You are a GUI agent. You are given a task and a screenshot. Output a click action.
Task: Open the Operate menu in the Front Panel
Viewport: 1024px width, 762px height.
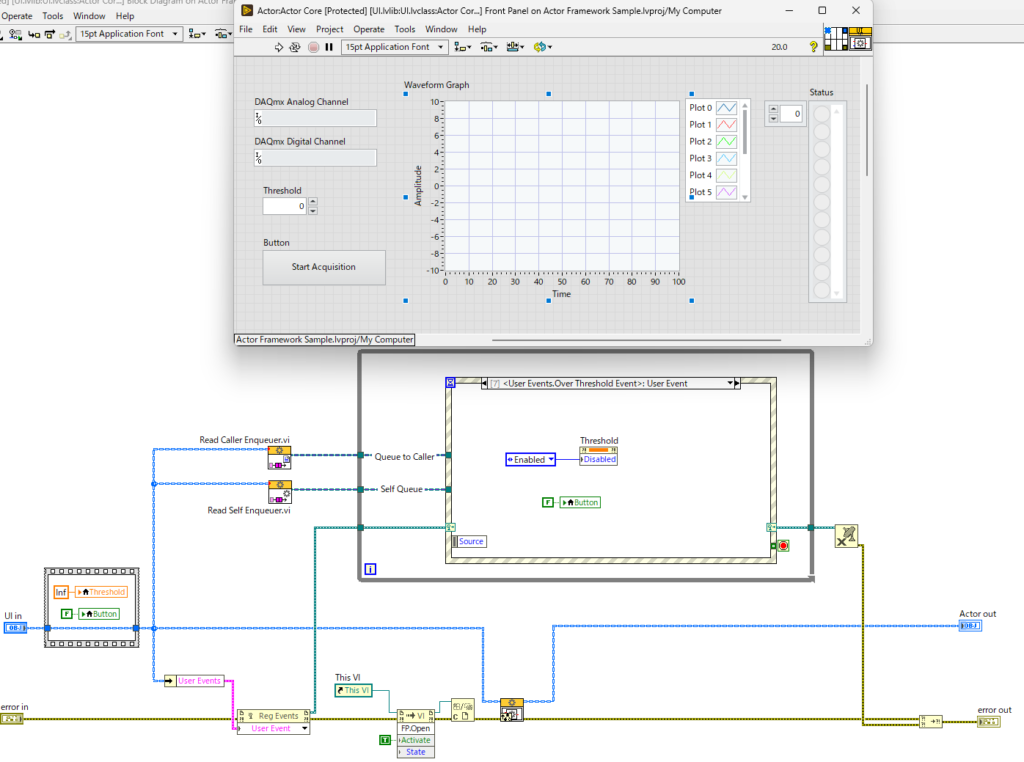pyautogui.click(x=369, y=29)
